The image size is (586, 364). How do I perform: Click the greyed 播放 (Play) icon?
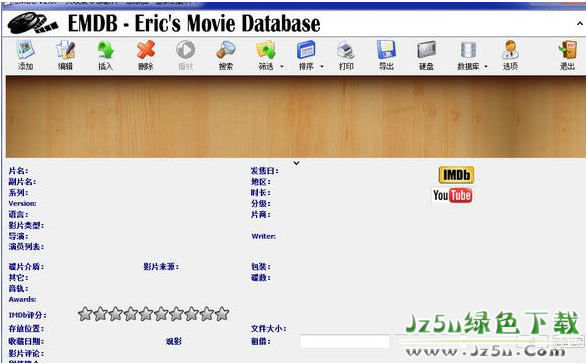pos(185,50)
